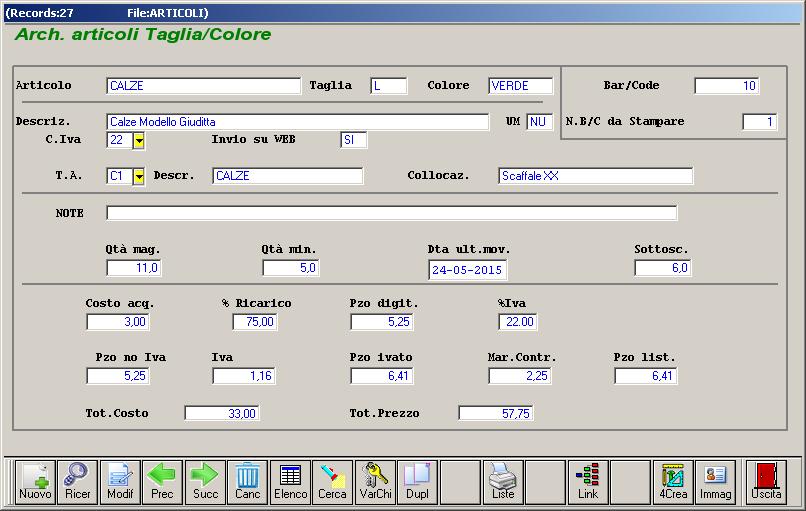Open the Liste printer icon
Viewport: 806px width, 511px height.
[x=503, y=482]
